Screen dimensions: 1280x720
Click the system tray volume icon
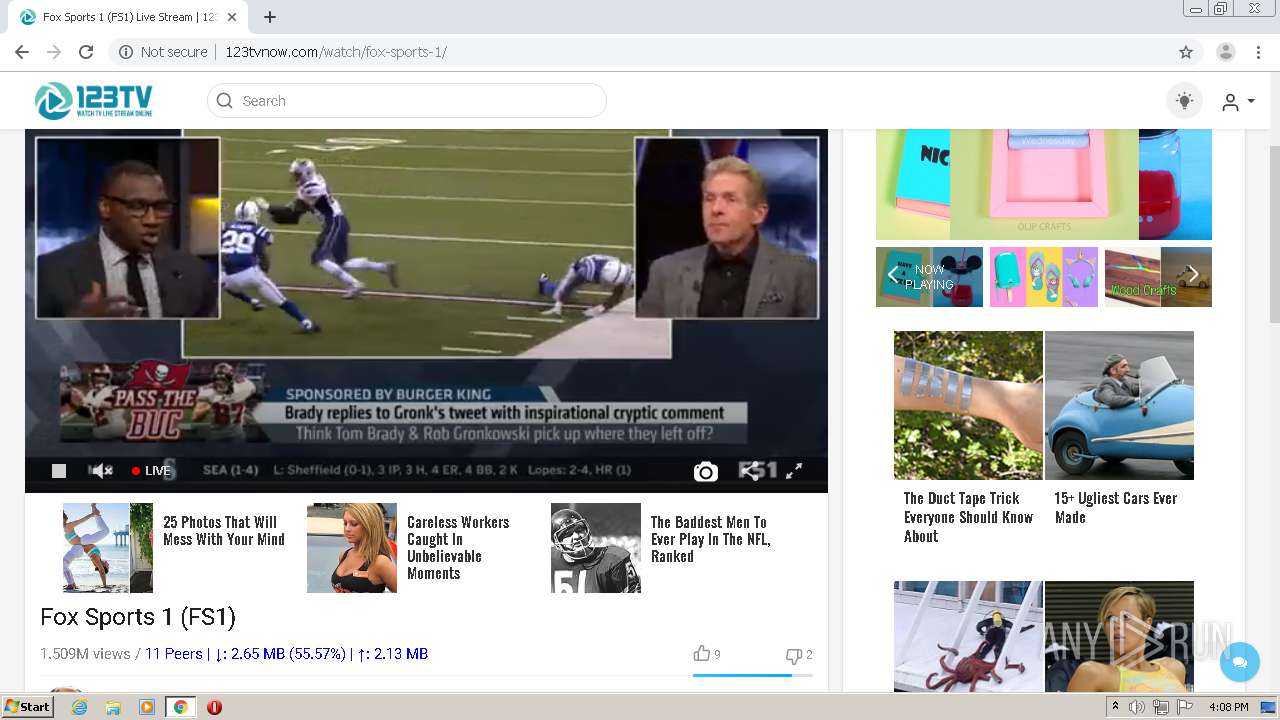click(1137, 707)
